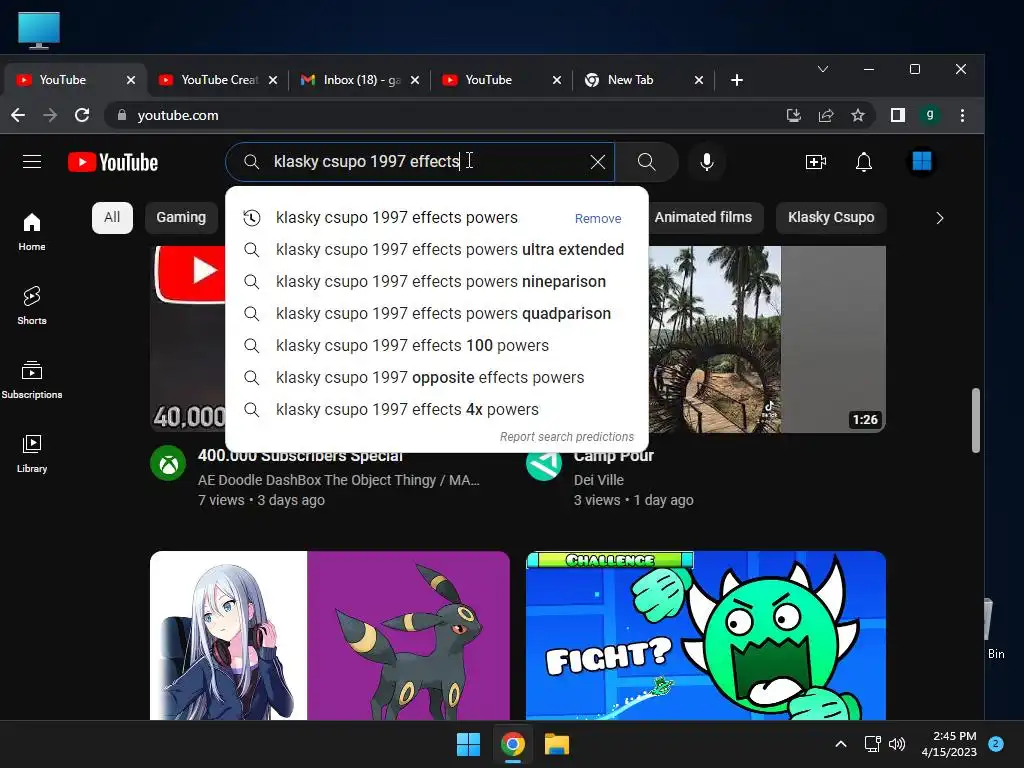Open the palm trees video thumbnail
Viewport: 1024px width, 768px height.
pyautogui.click(x=767, y=339)
